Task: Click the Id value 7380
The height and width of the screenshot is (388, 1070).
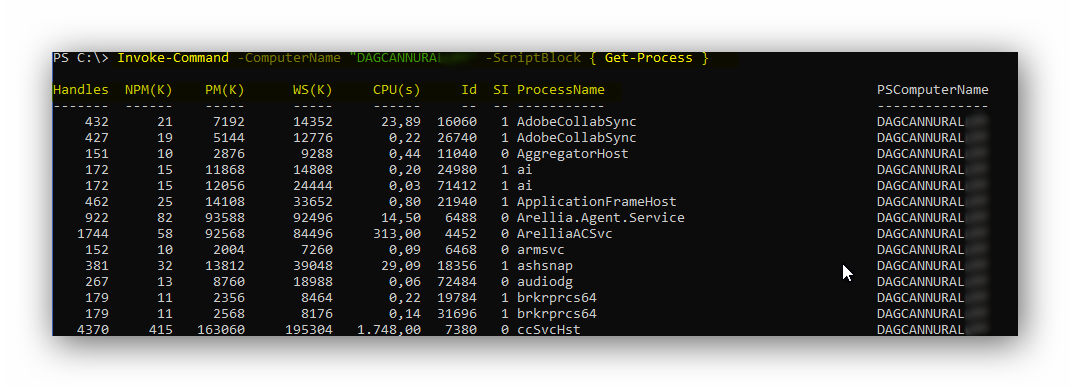Action: point(461,330)
